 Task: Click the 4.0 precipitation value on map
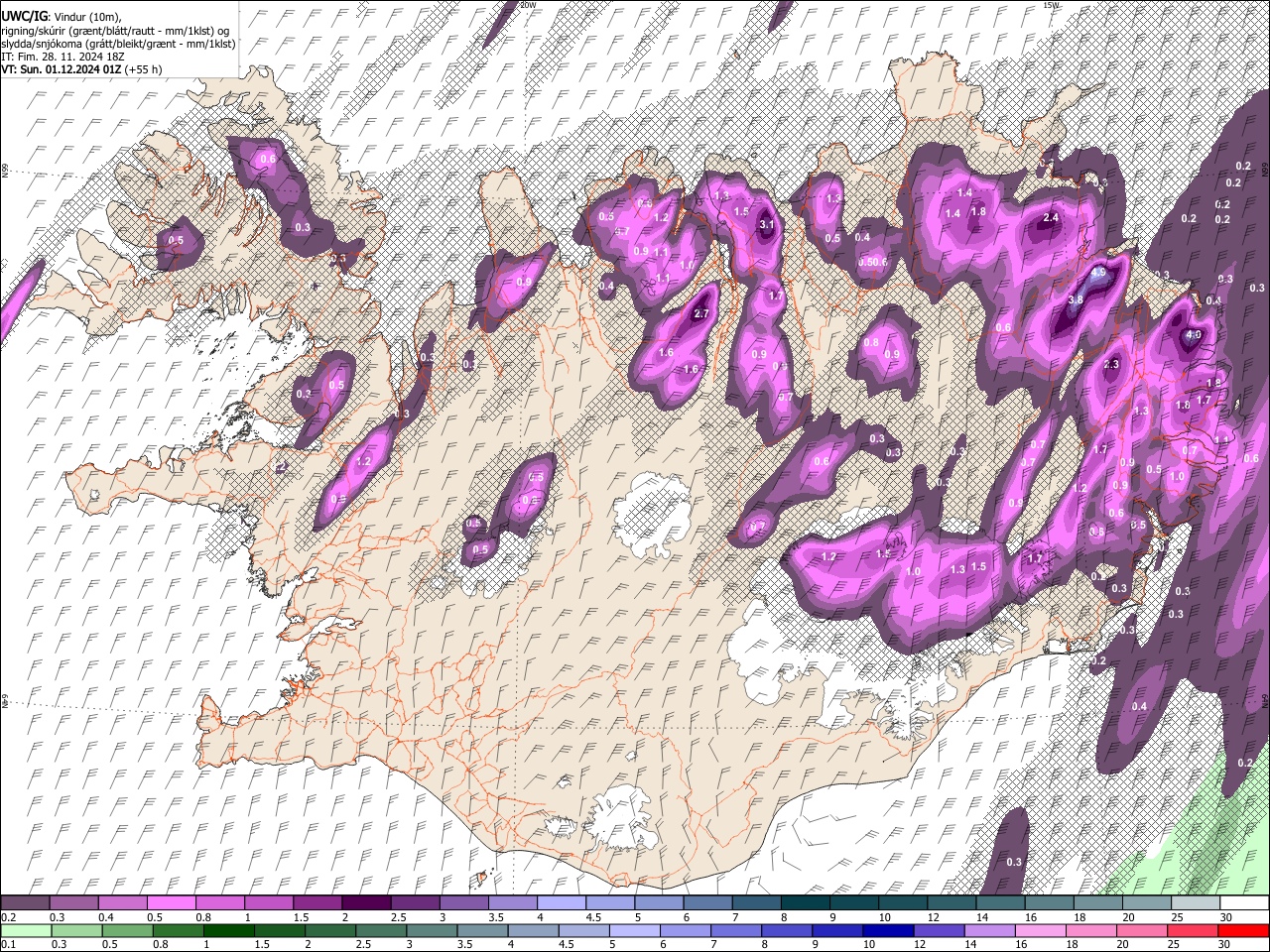click(x=1194, y=335)
